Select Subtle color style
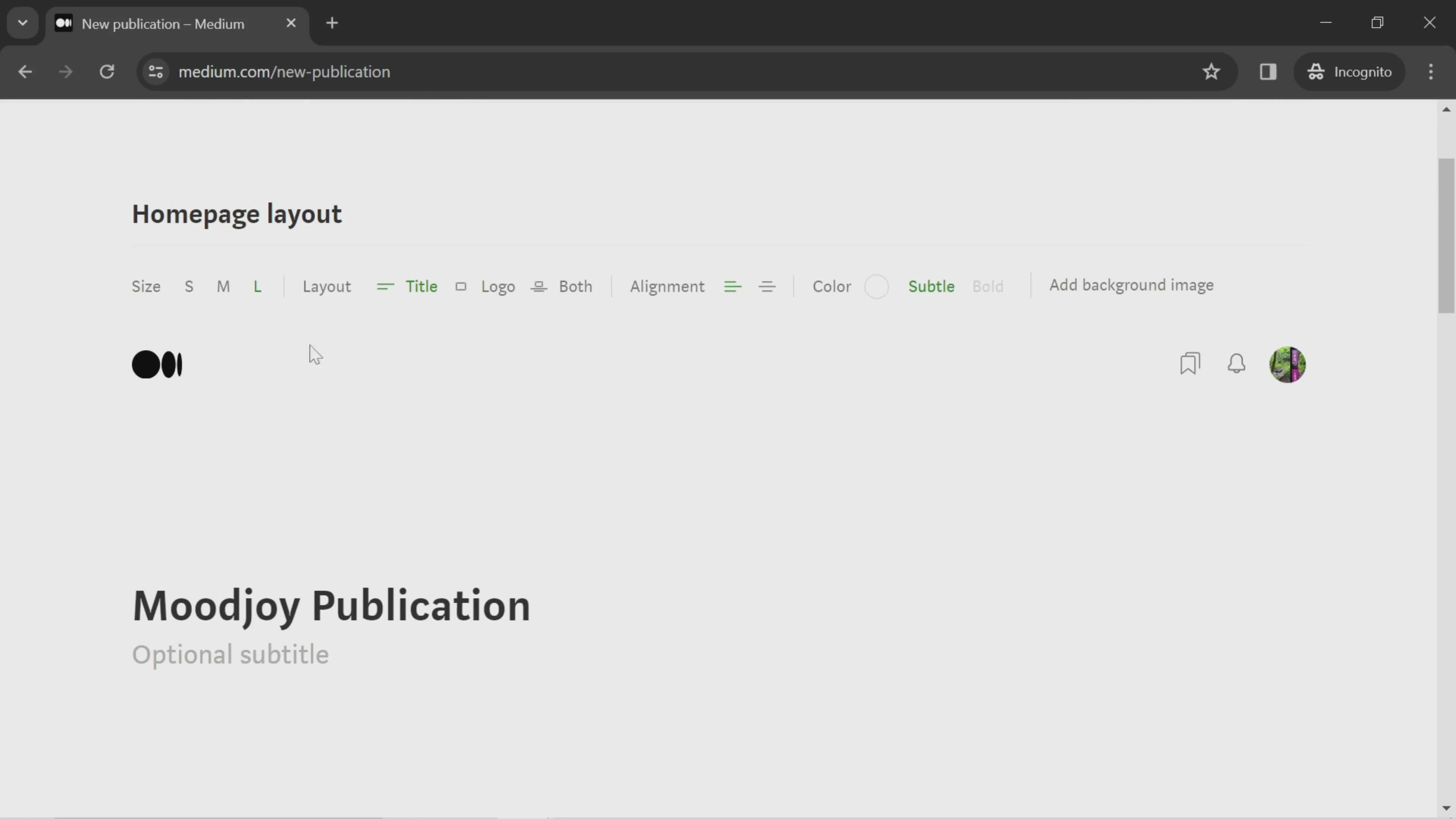The image size is (1456, 819). tap(931, 287)
